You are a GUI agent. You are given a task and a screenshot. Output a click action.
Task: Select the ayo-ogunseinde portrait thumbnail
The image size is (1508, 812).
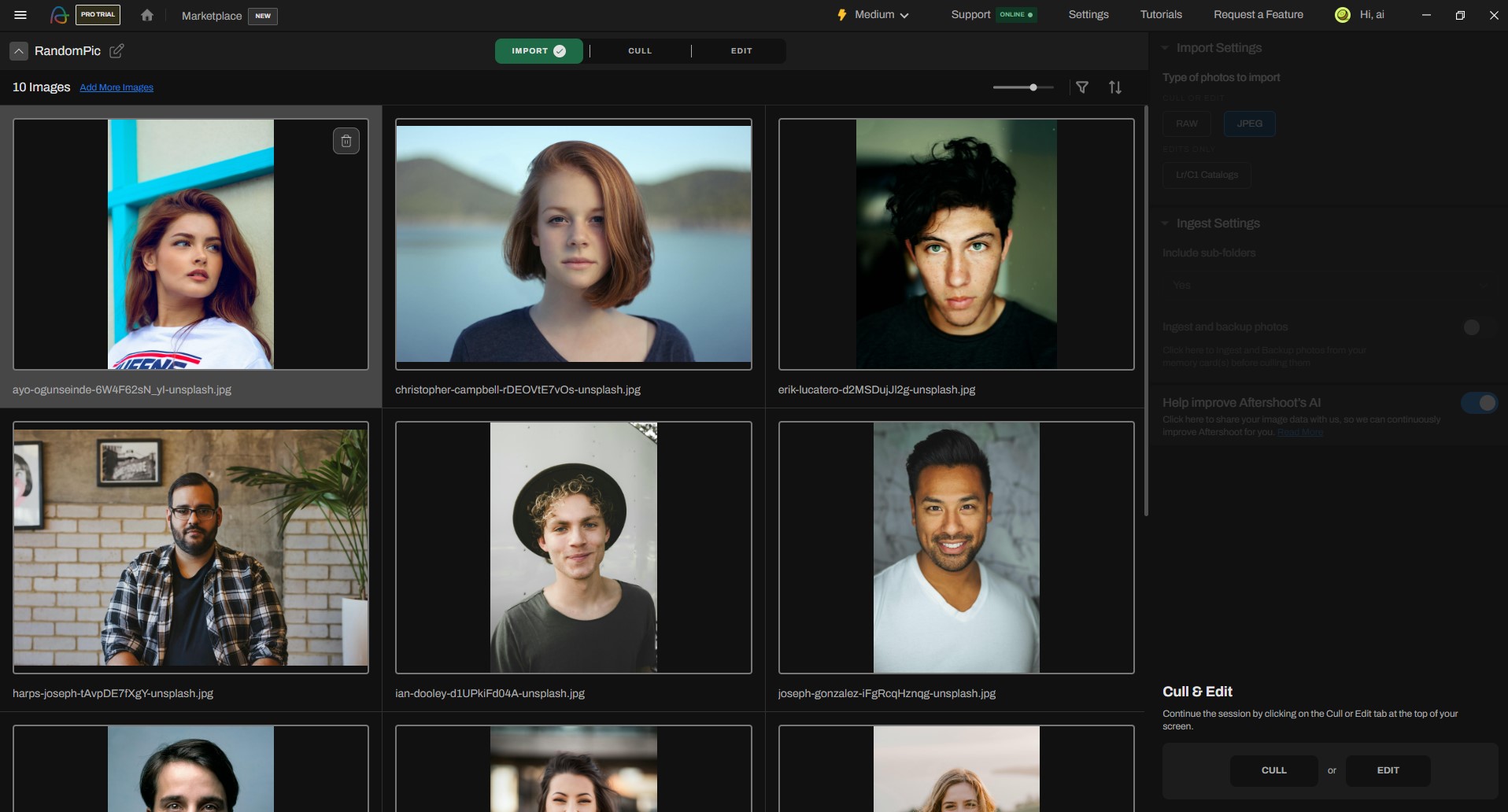pyautogui.click(x=190, y=244)
